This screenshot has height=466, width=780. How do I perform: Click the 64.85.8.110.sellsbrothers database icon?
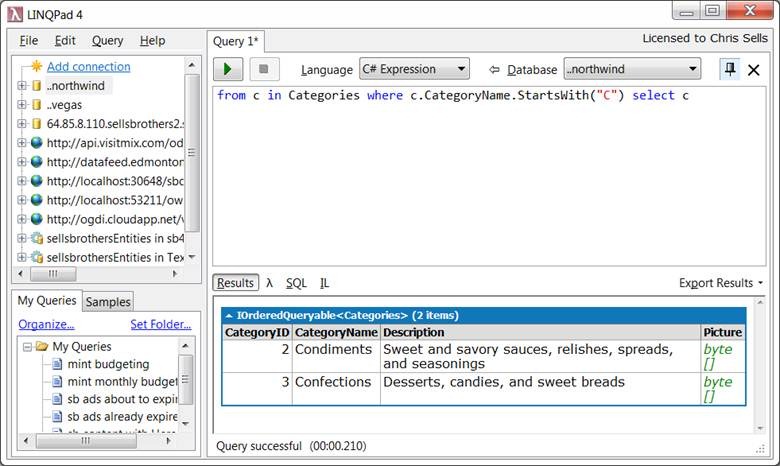pos(36,123)
